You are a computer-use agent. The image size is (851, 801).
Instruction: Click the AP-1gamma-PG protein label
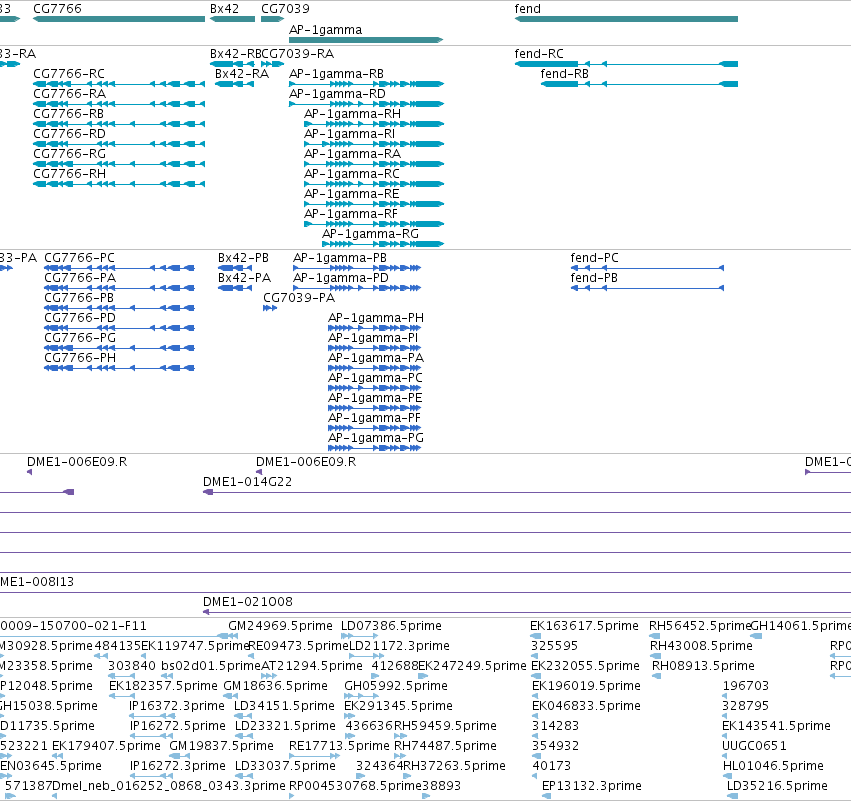coord(376,438)
